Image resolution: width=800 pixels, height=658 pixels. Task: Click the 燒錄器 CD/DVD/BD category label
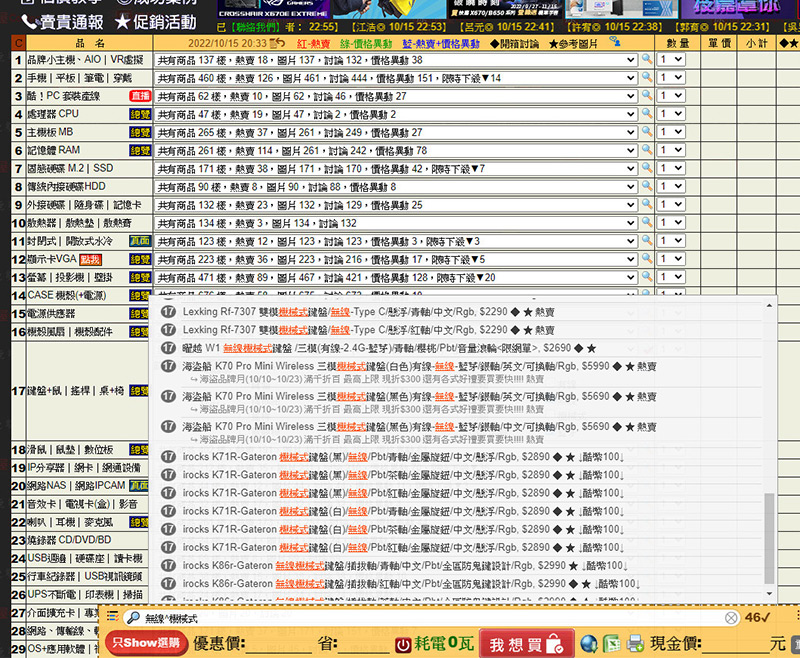click(69, 540)
